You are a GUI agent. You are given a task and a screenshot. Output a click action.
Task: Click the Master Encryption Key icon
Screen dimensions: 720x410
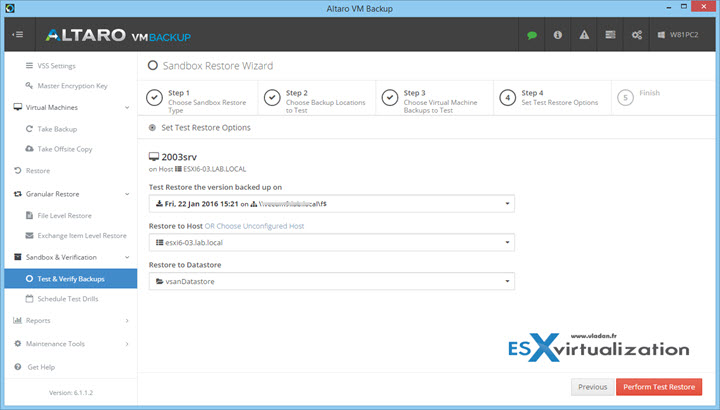(x=29, y=85)
